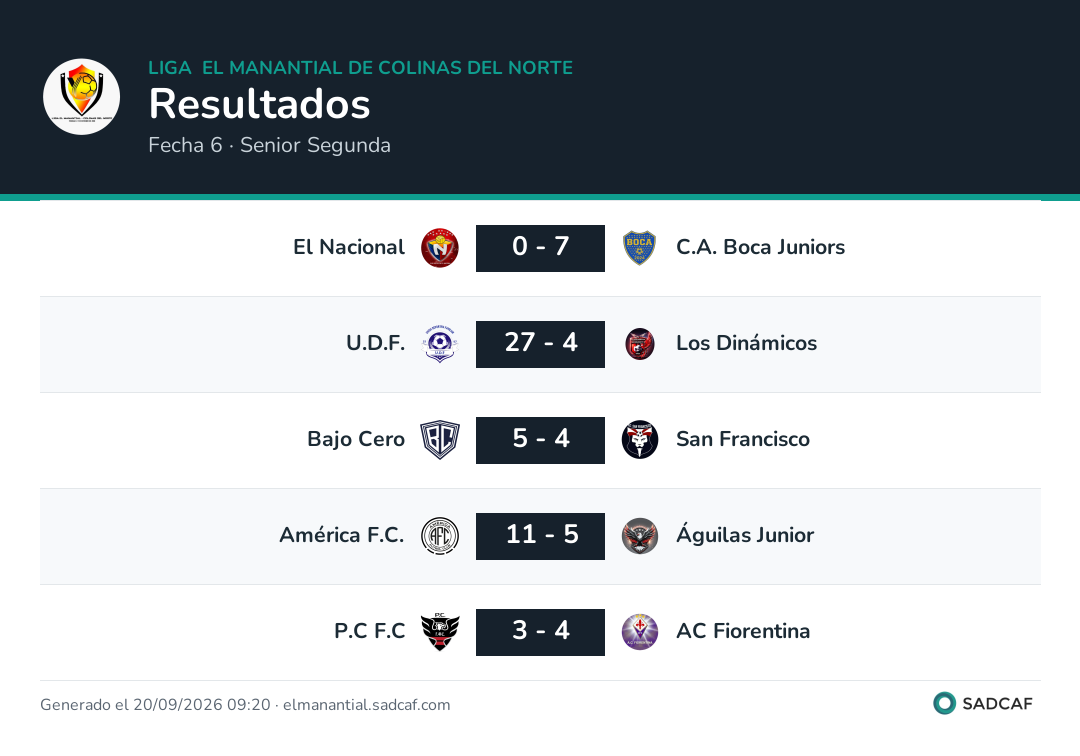Click the Bajo Cero shield icon
Viewport: 1080px width, 756px height.
(440, 439)
